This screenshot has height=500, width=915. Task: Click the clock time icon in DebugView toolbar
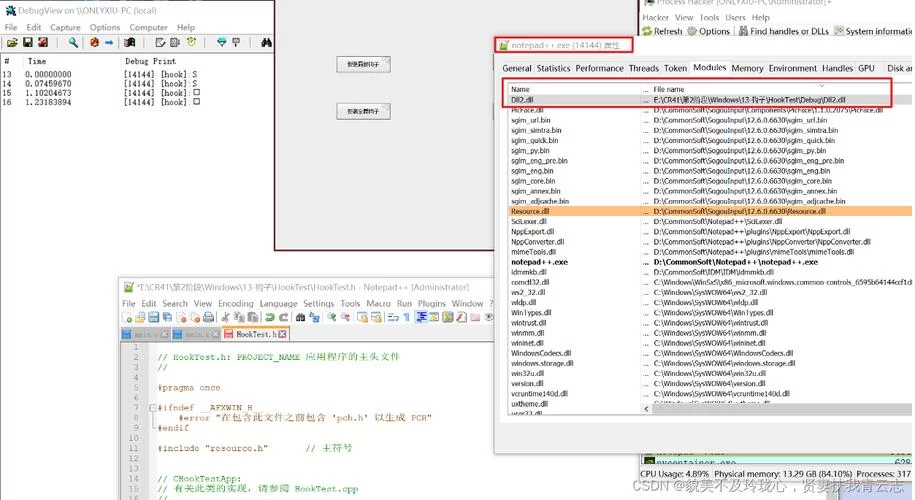(191, 42)
